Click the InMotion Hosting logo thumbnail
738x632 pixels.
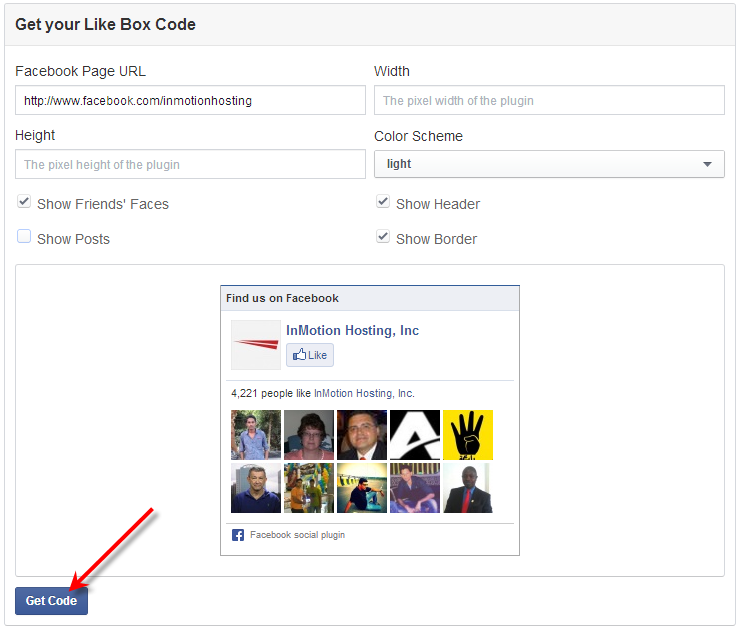tap(256, 345)
